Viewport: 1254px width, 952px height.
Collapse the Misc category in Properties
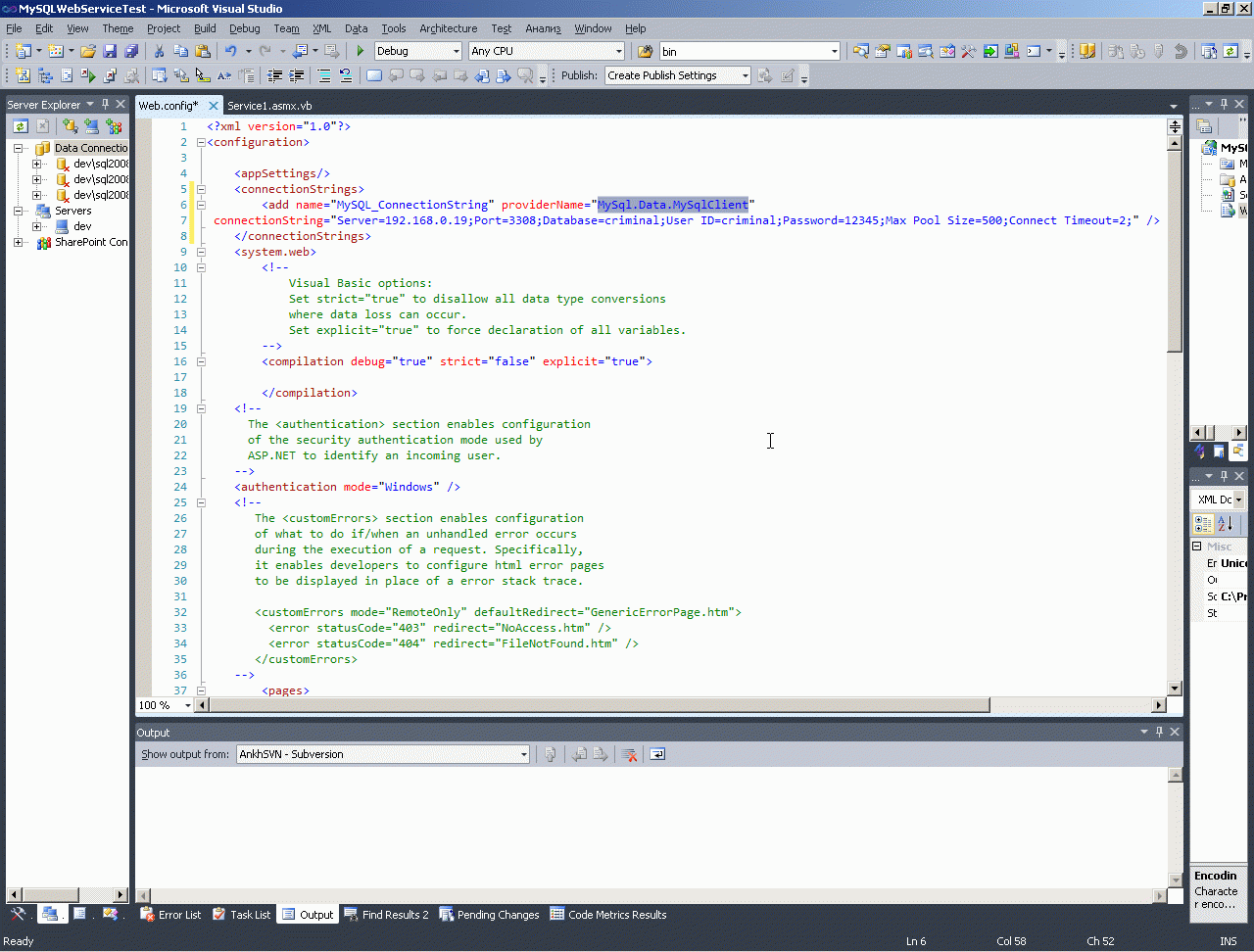click(1197, 547)
